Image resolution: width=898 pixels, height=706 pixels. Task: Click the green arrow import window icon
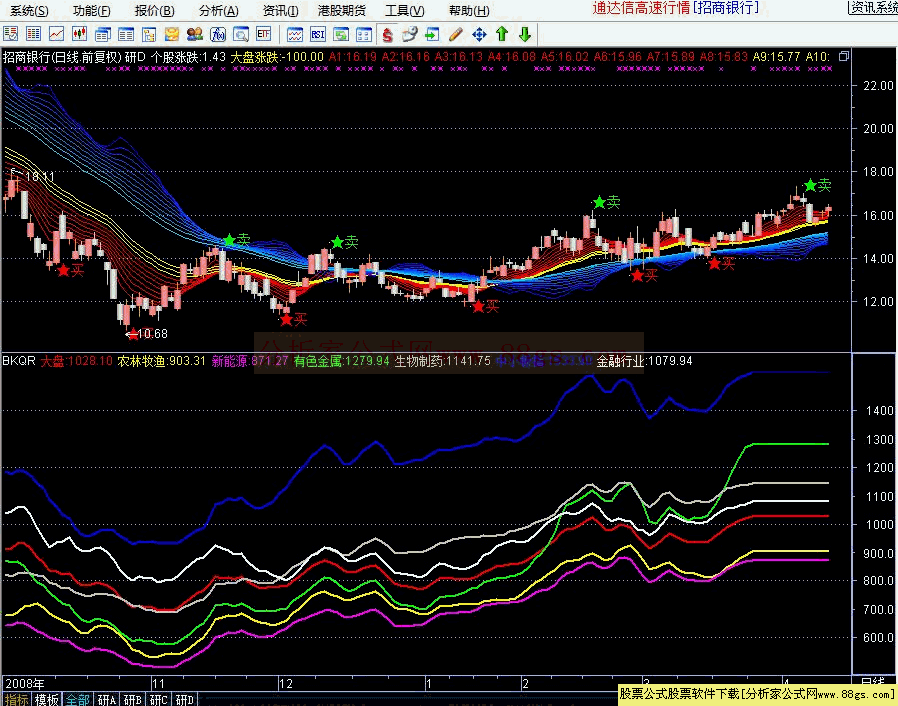coord(432,34)
